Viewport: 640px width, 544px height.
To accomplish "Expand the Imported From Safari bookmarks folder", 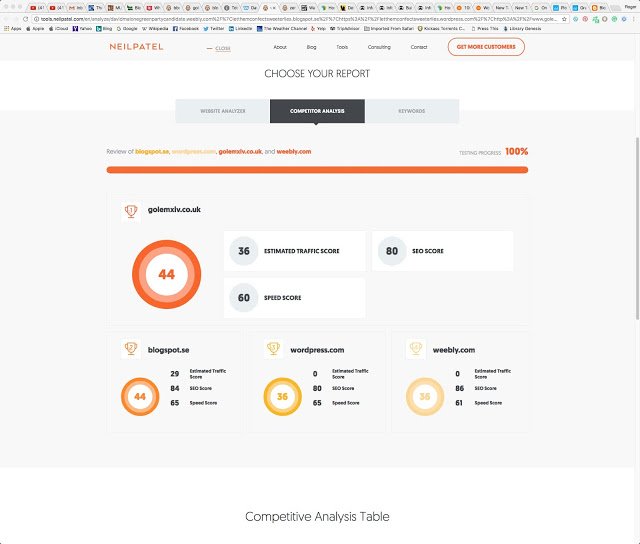I will point(389,29).
